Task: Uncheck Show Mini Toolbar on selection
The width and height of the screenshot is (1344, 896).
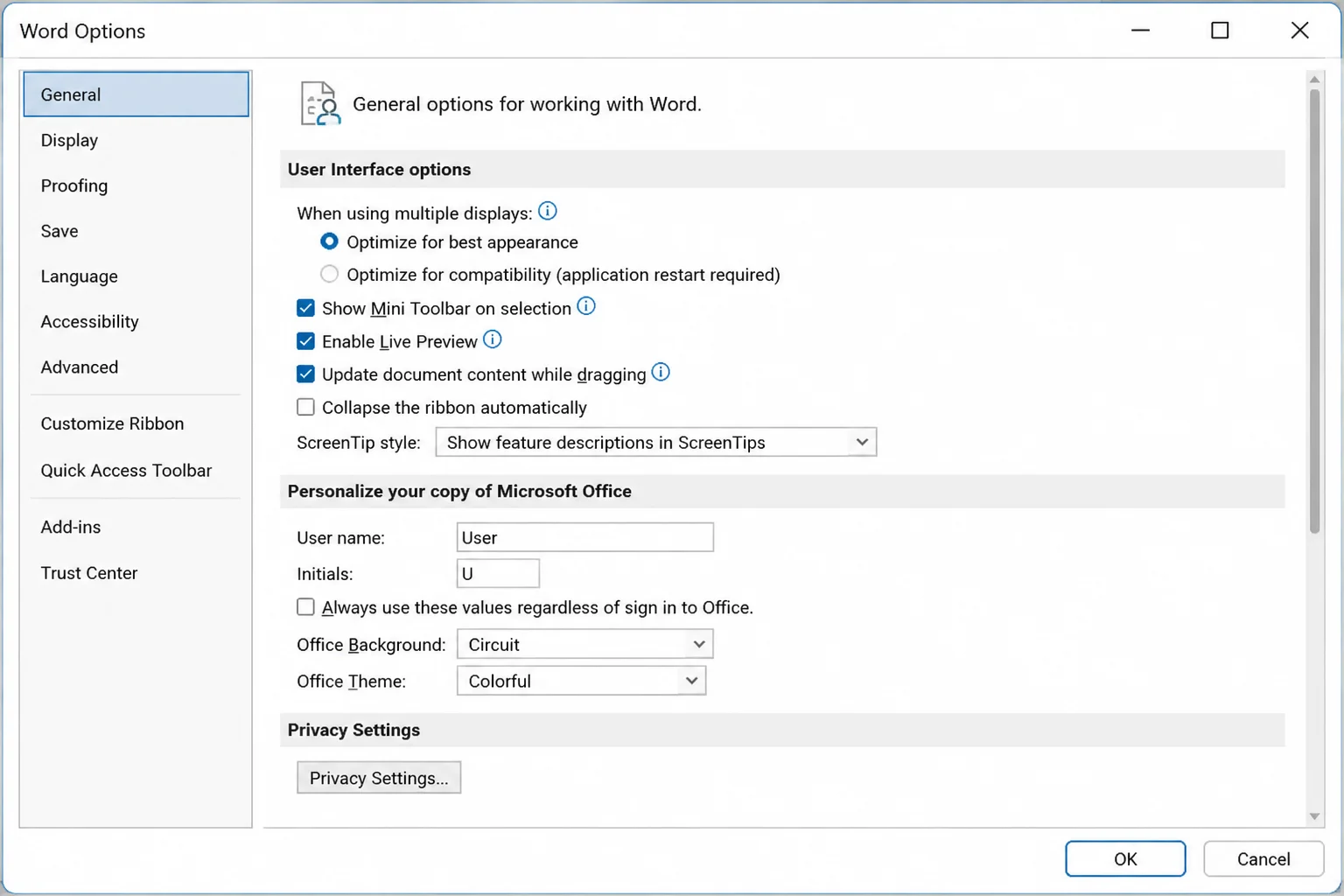Action: 305,308
